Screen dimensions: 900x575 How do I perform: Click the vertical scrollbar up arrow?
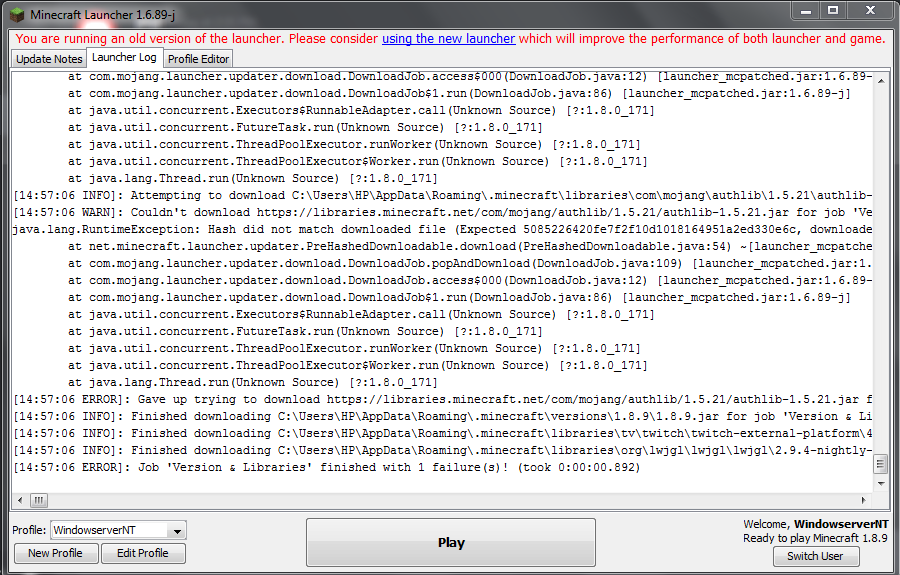(x=880, y=81)
